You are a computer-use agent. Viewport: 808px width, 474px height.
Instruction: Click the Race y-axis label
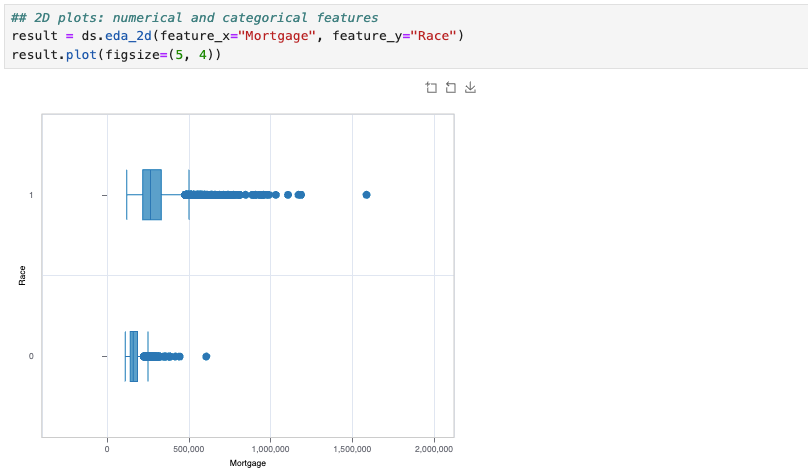[x=22, y=276]
